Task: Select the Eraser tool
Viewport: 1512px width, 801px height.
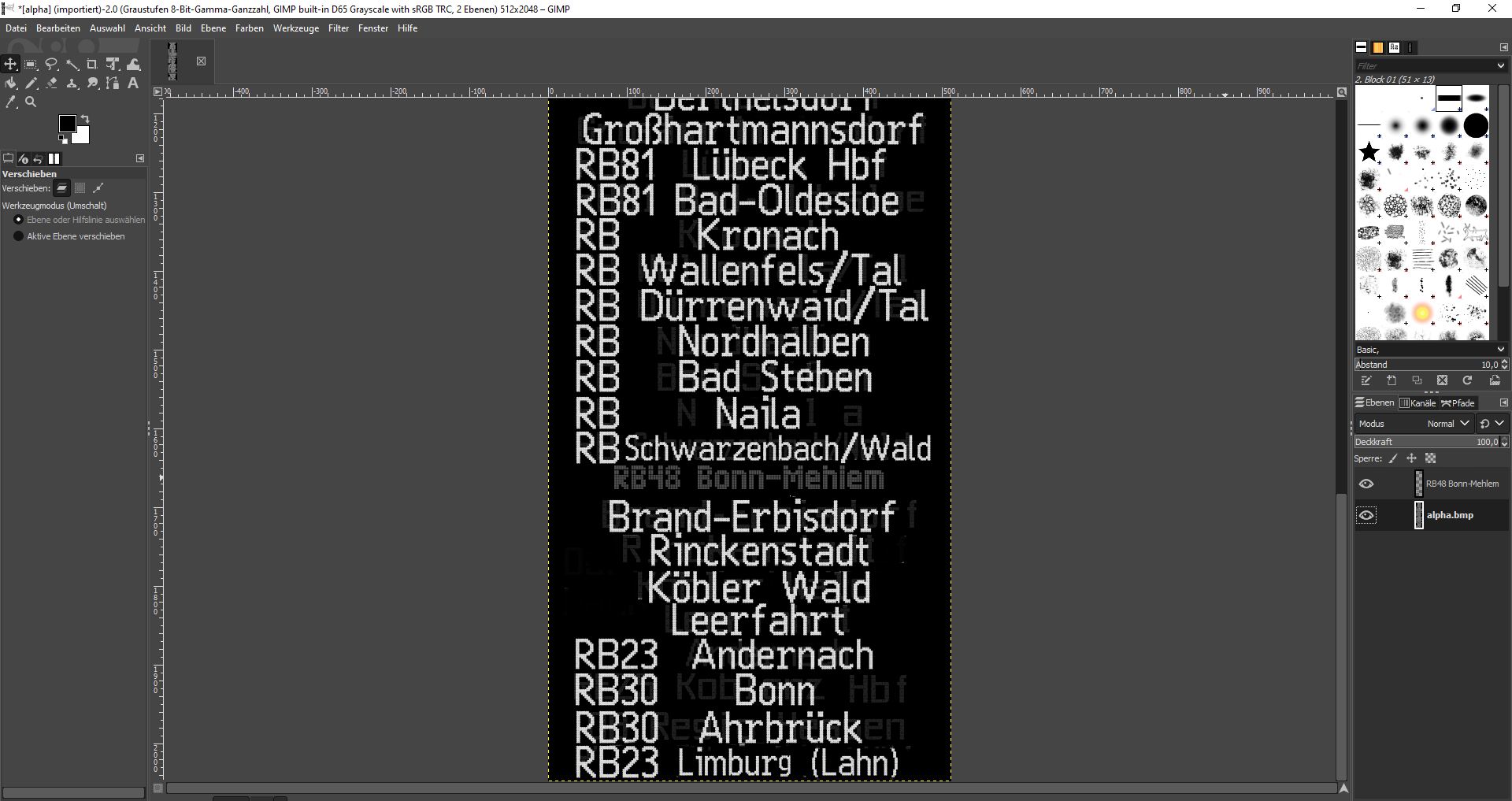Action: pos(52,83)
